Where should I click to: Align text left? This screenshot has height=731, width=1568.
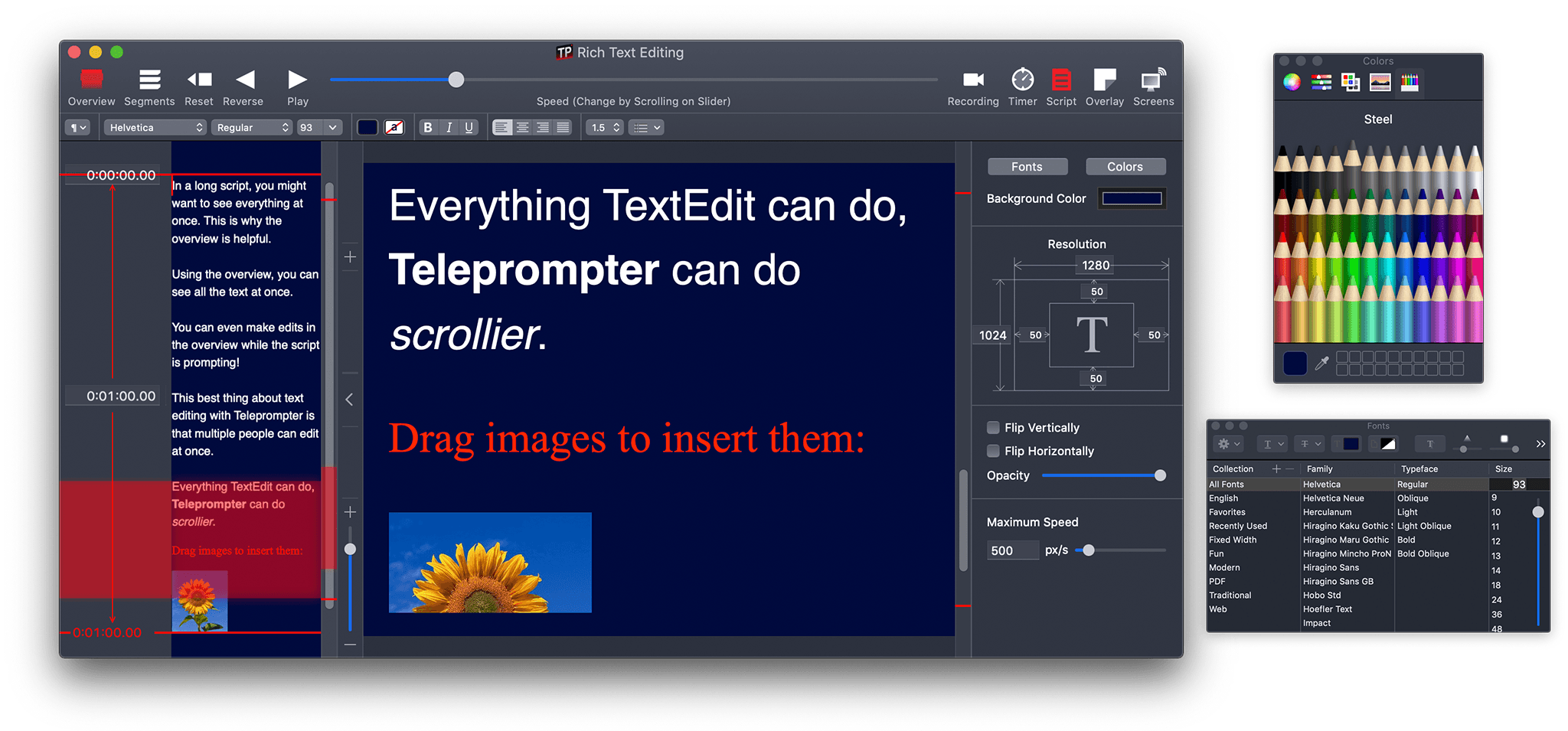(501, 128)
